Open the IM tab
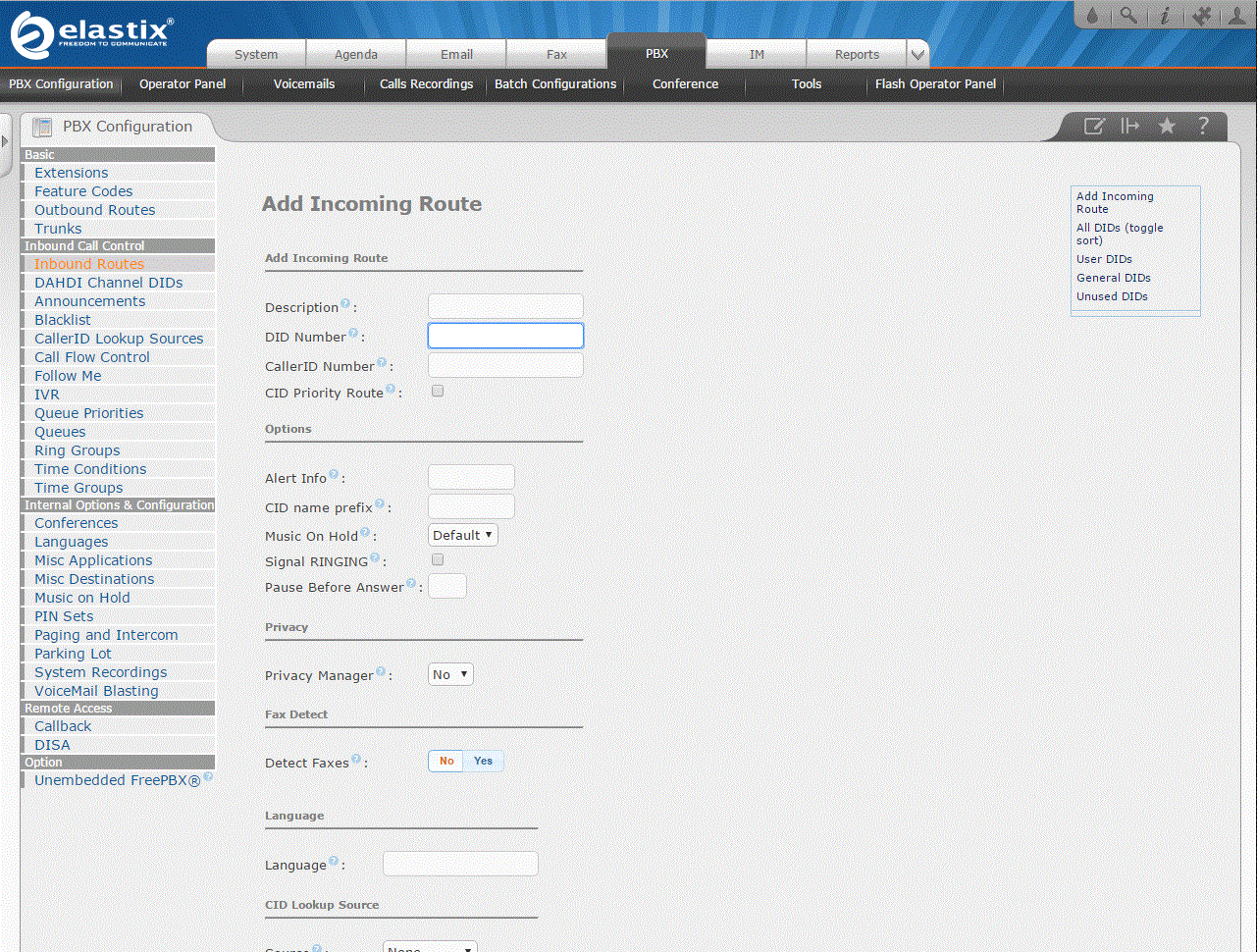The image size is (1257, 952). [x=757, y=55]
